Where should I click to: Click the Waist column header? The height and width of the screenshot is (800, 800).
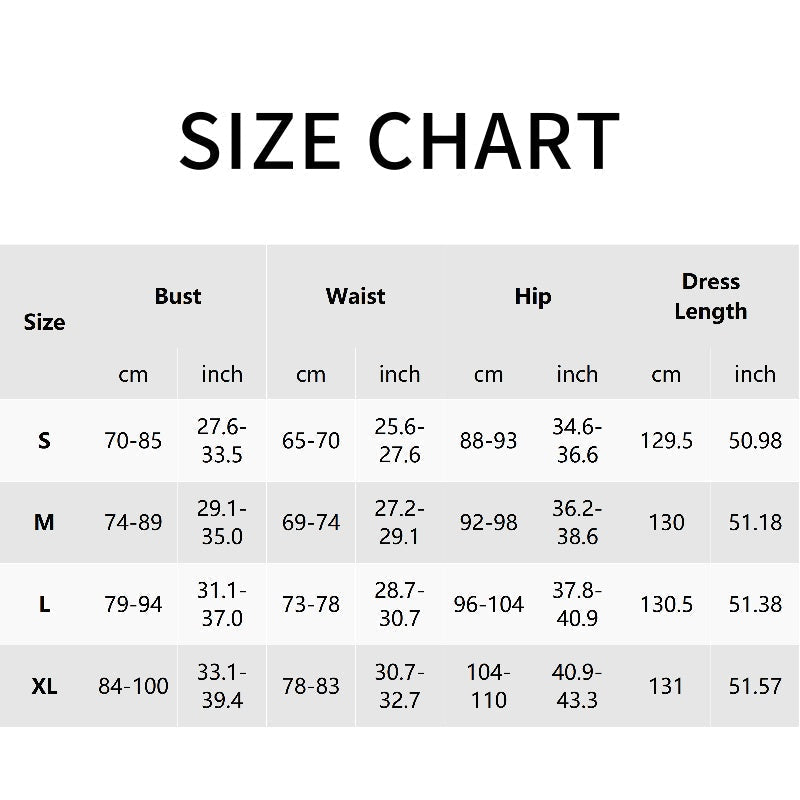pos(355,296)
